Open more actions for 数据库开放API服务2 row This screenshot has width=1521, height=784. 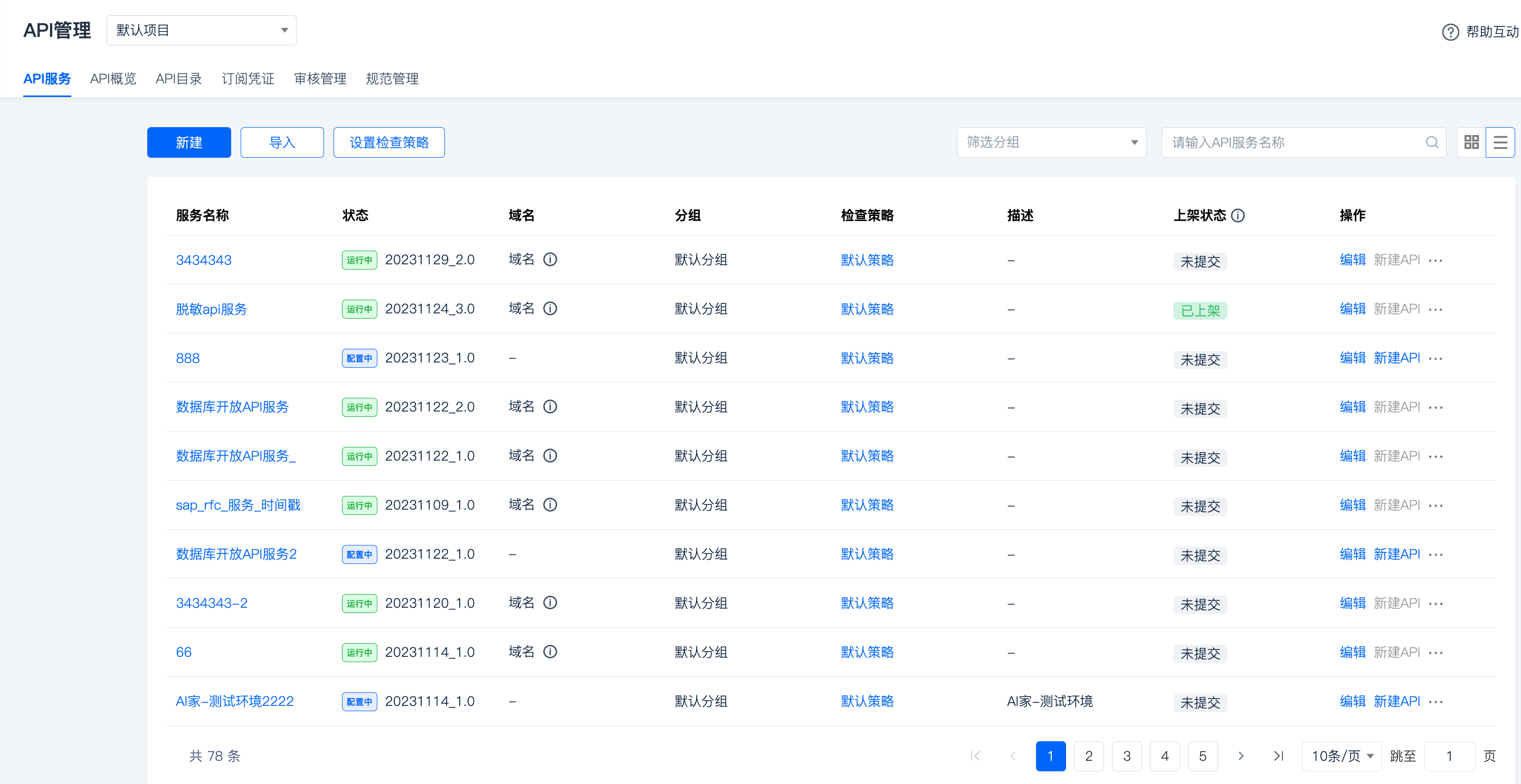point(1436,554)
